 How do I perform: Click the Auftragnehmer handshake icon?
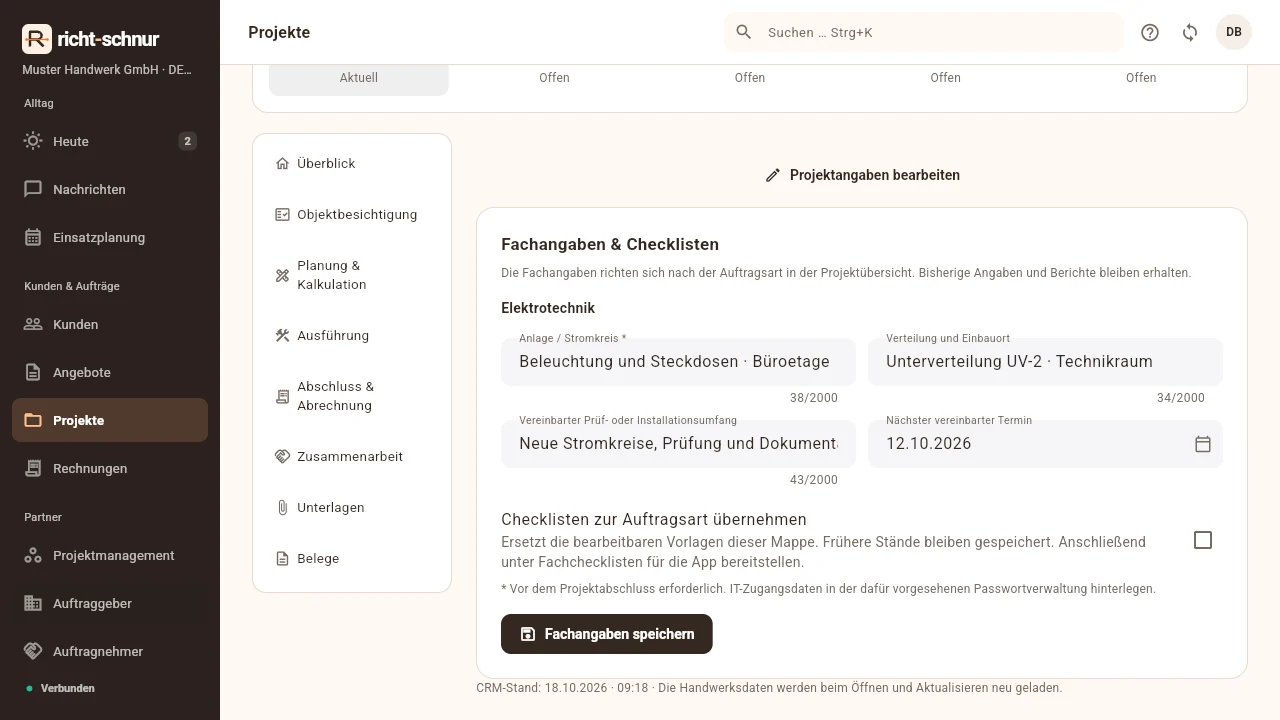33,651
